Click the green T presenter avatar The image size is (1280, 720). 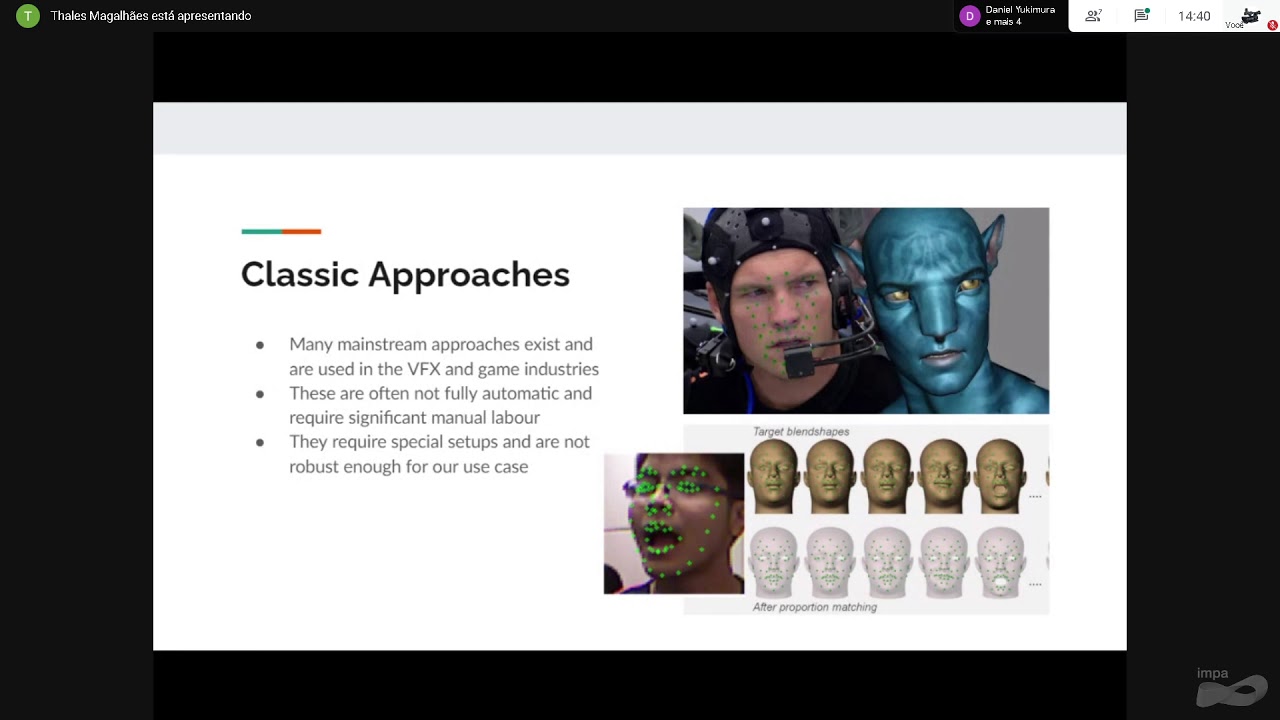(28, 16)
